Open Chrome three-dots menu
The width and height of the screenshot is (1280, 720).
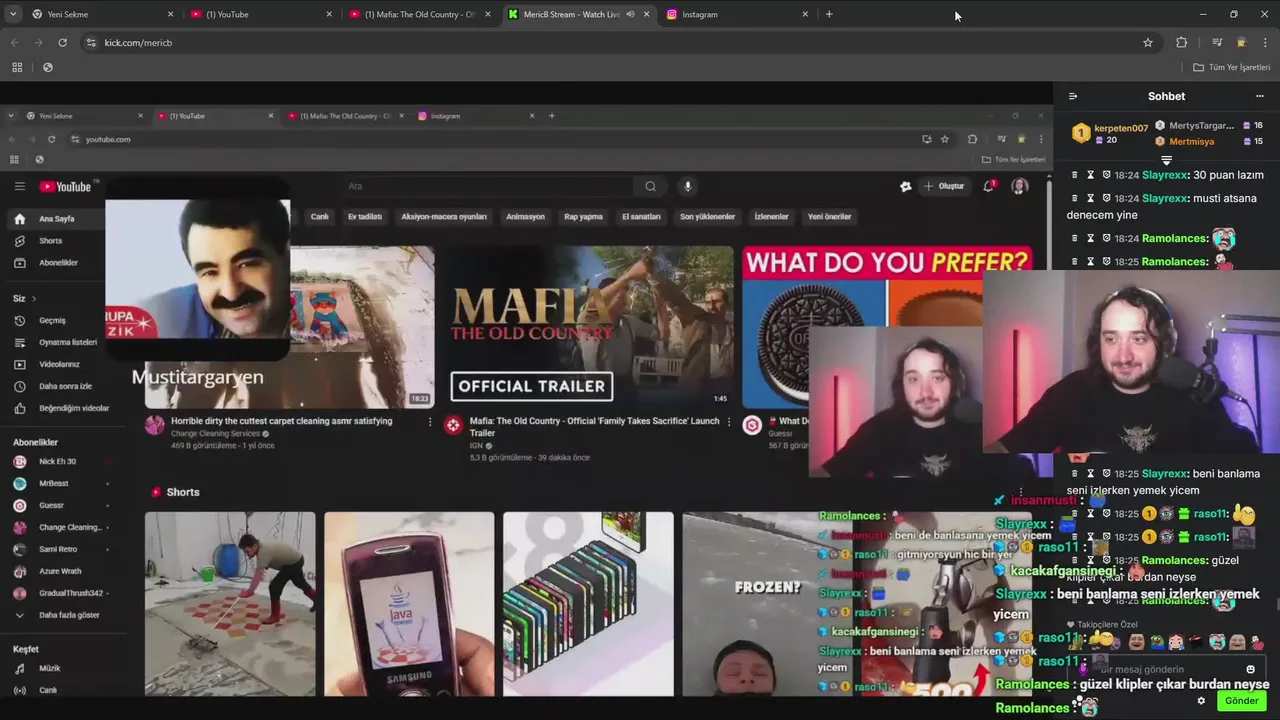(1266, 42)
